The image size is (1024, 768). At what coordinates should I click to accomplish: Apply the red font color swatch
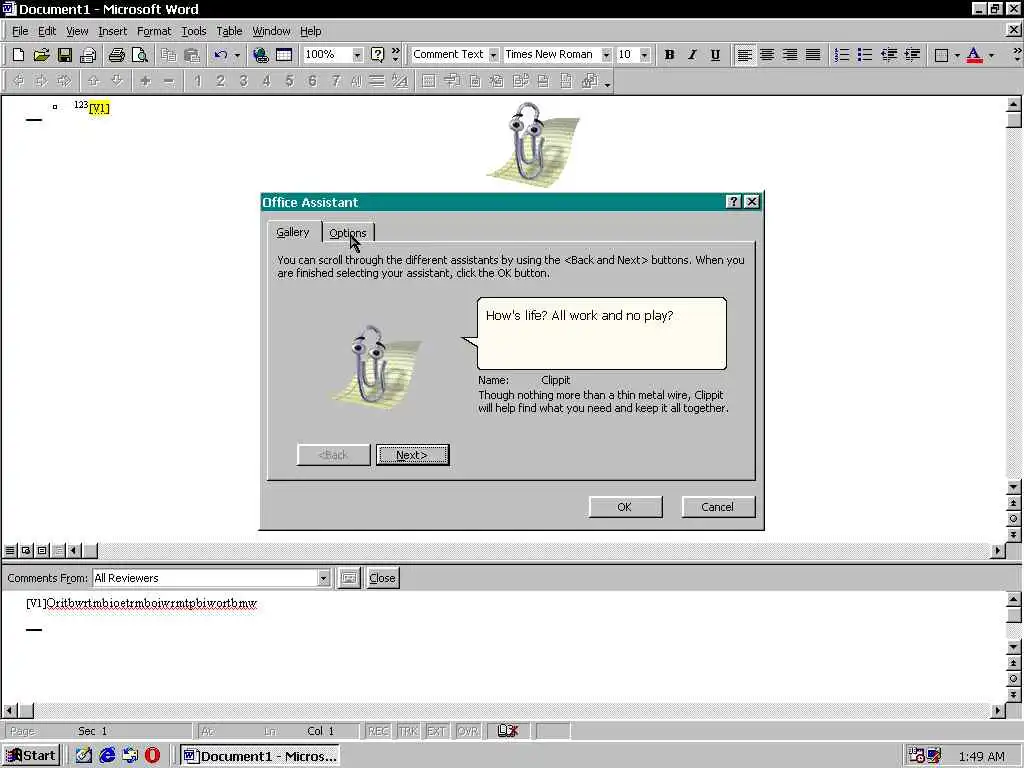click(x=974, y=55)
